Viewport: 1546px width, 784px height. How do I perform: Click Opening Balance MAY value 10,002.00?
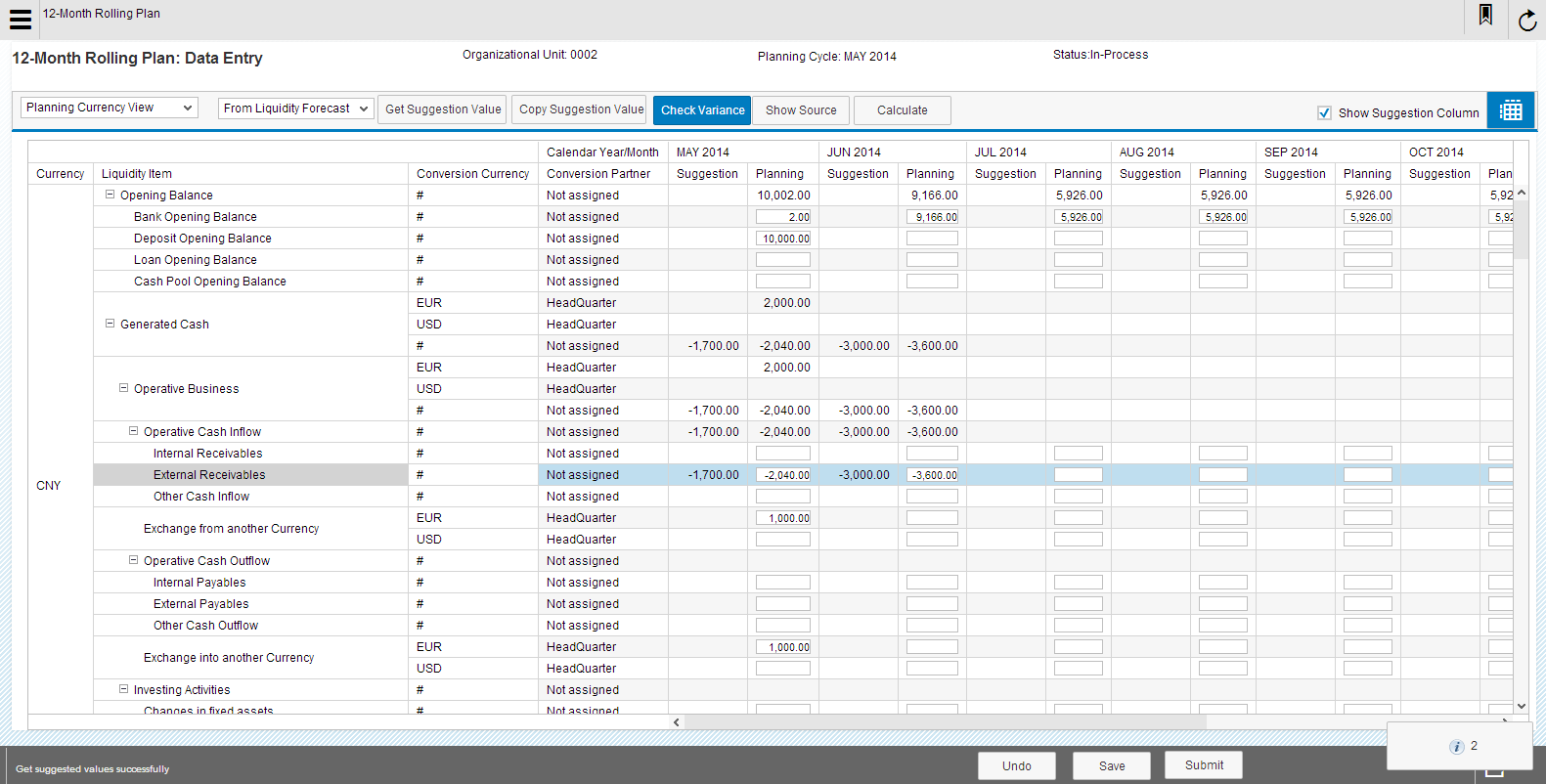783,196
